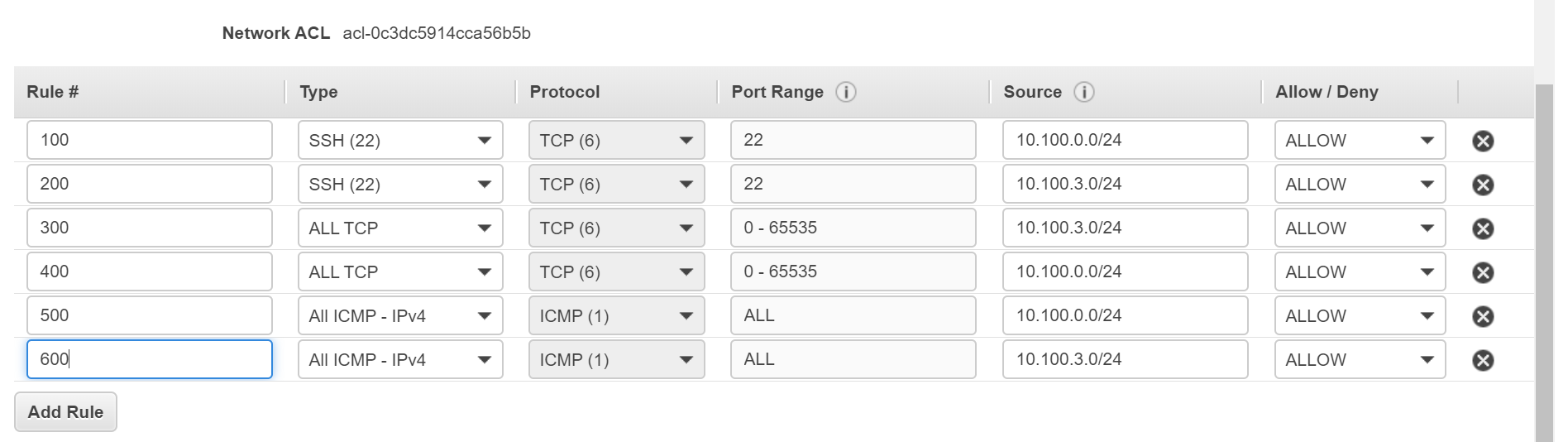The image size is (1568, 442).
Task: Open the All ICMP - IPv4 type dropdown for rule 600
Action: (400, 360)
